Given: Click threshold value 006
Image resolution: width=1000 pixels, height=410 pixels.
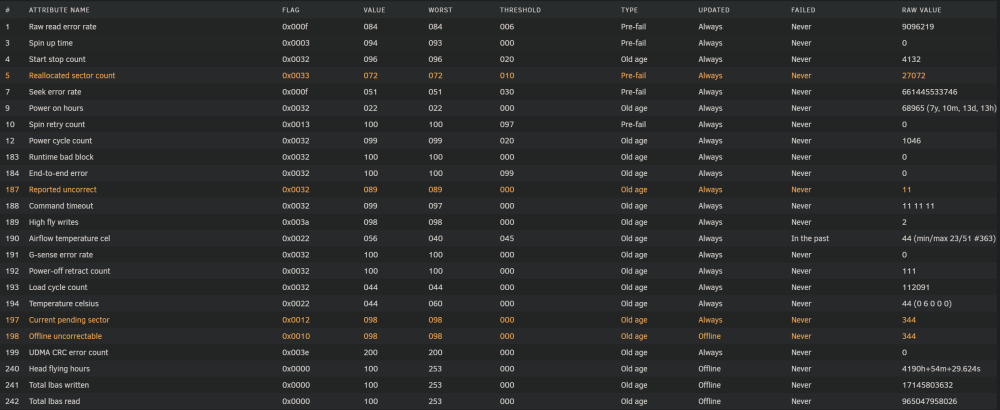Looking at the screenshot, I should 507,27.
